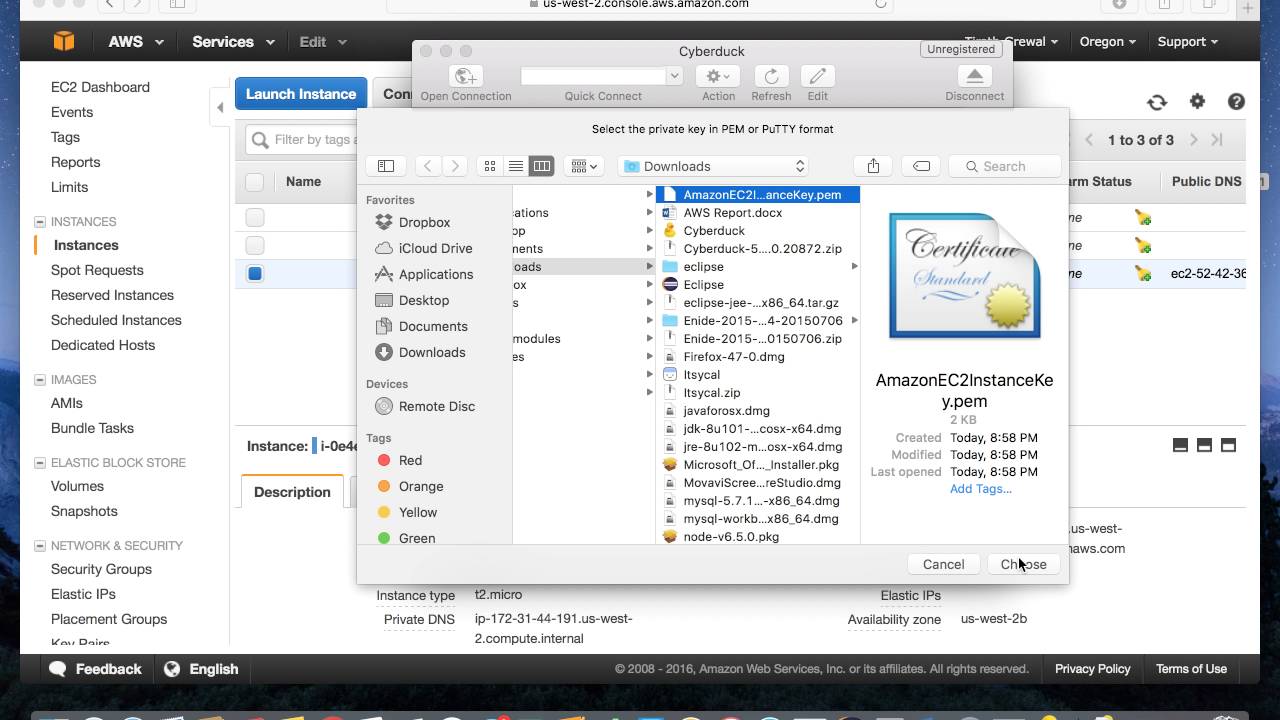The width and height of the screenshot is (1280, 720).
Task: Select the Orange tag
Action: click(x=410, y=486)
